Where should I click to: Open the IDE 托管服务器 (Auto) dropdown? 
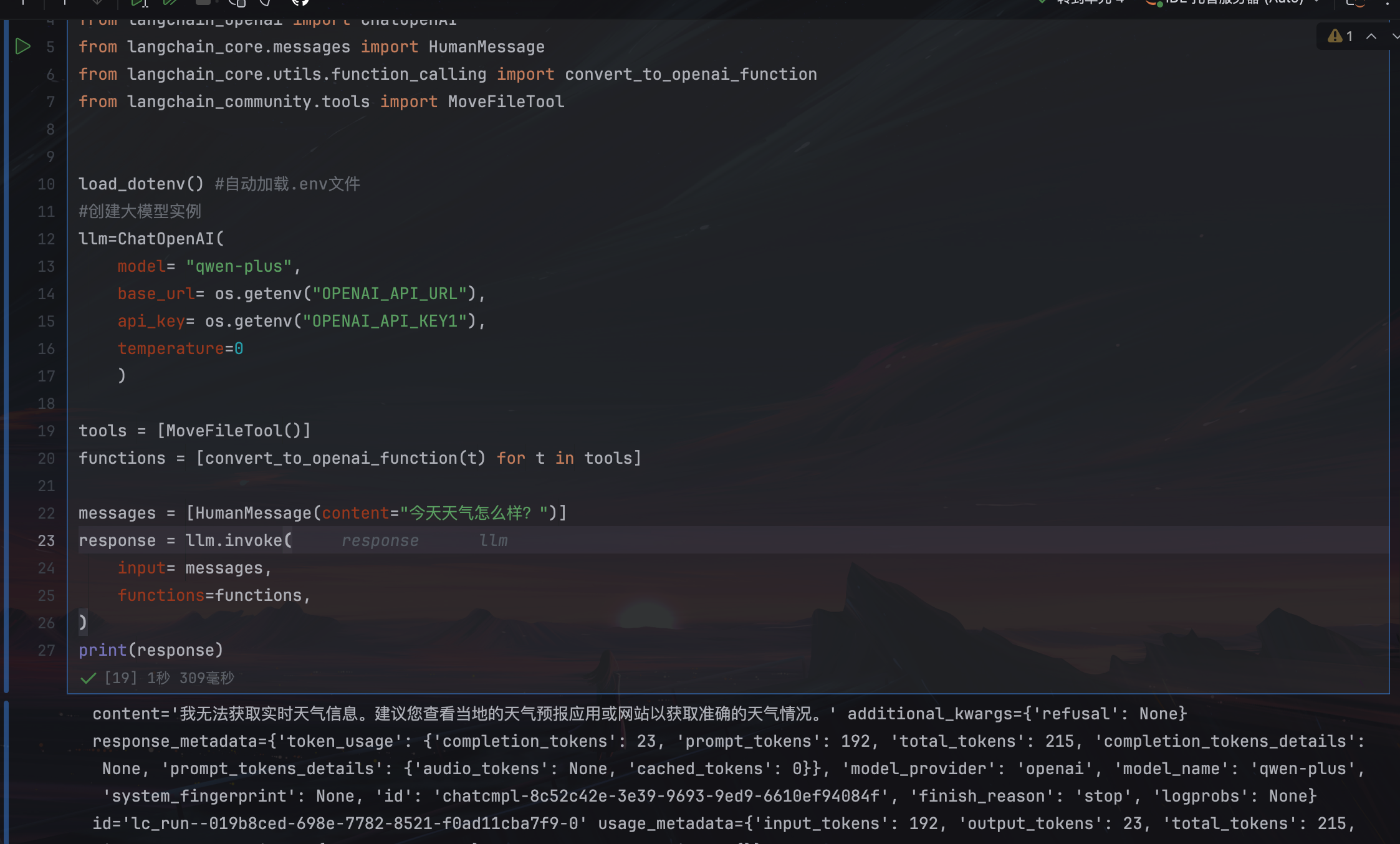pyautogui.click(x=1234, y=2)
